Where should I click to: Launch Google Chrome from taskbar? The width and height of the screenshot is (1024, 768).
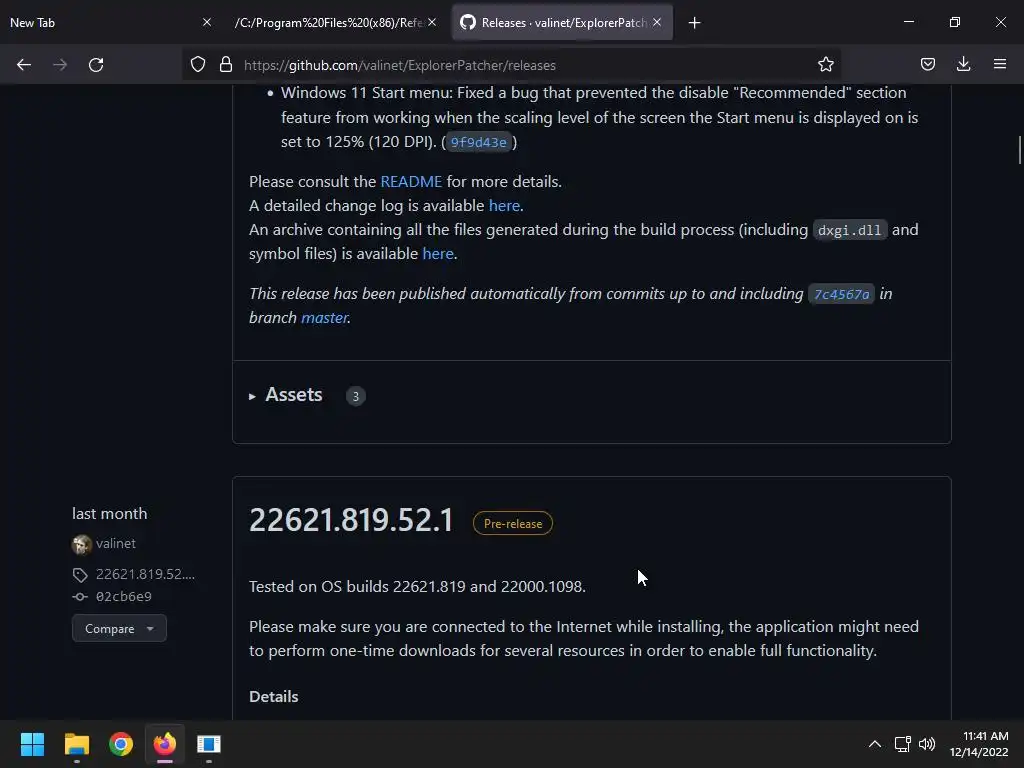[121, 744]
